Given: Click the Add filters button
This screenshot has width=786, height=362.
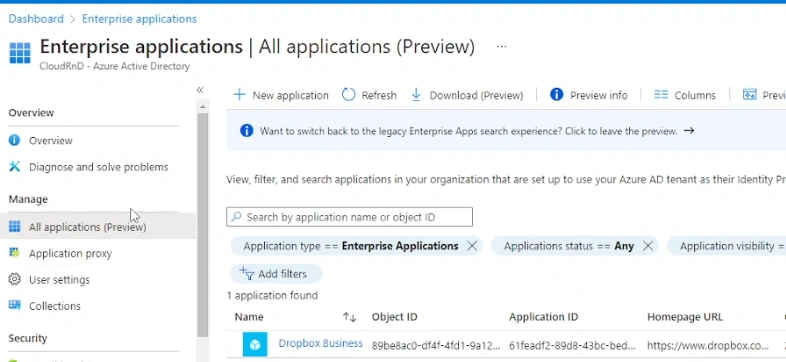Looking at the screenshot, I should pyautogui.click(x=276, y=274).
